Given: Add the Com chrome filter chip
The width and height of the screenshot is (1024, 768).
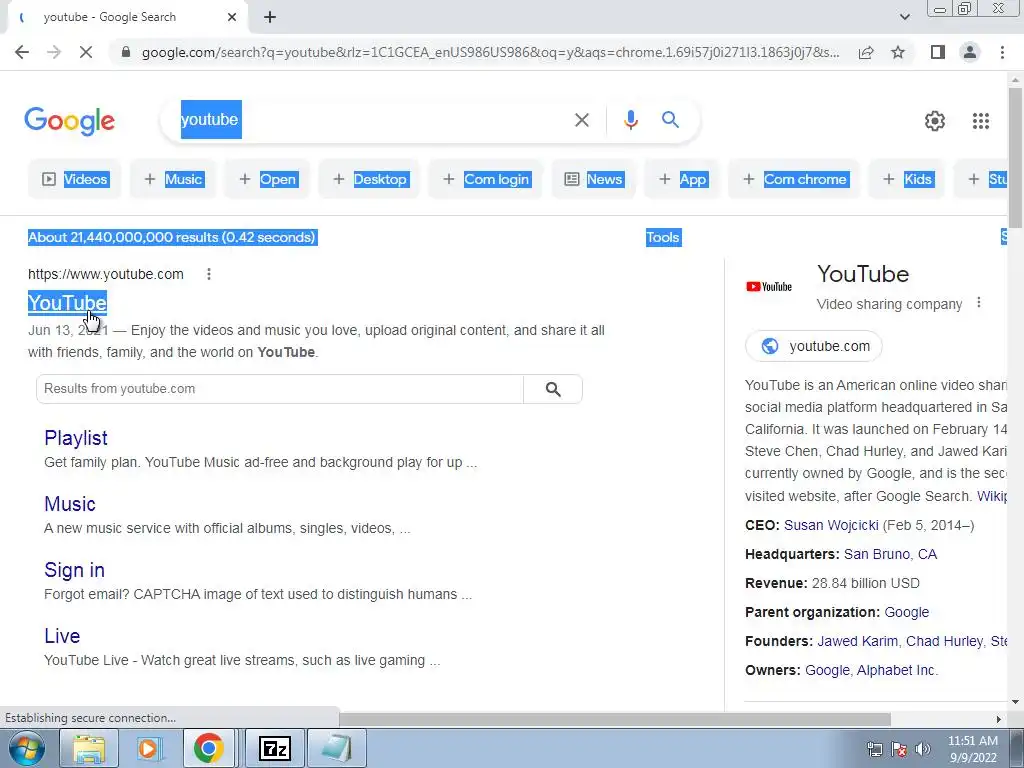Looking at the screenshot, I should (794, 179).
